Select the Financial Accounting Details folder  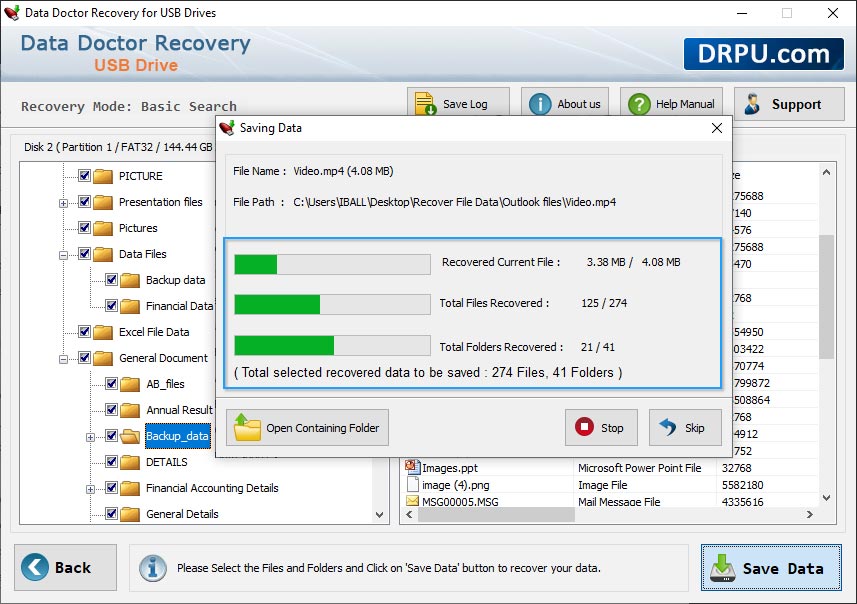(212, 488)
